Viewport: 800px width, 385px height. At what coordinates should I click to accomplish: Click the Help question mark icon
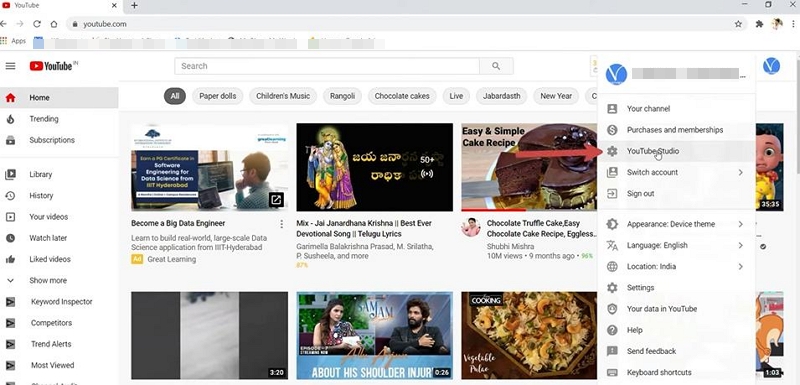pos(612,330)
